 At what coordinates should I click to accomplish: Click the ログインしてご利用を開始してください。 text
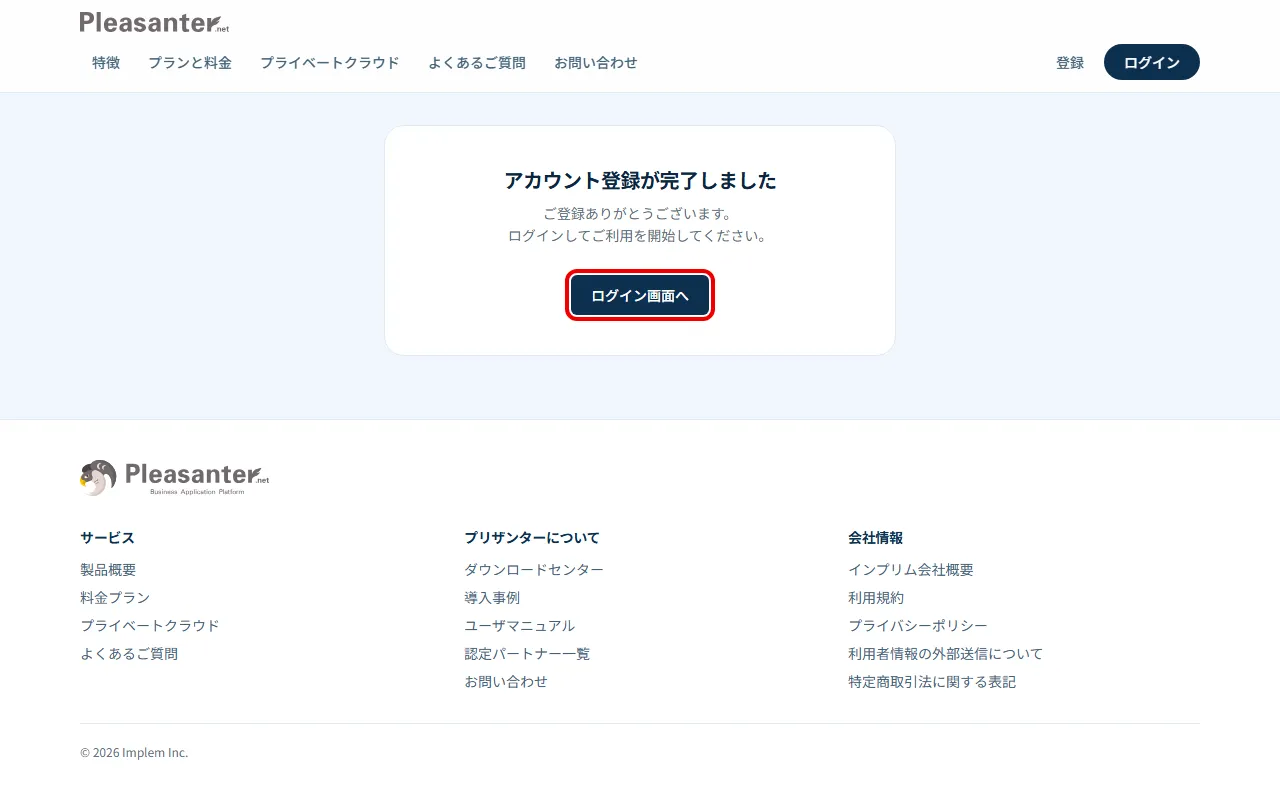pos(640,237)
